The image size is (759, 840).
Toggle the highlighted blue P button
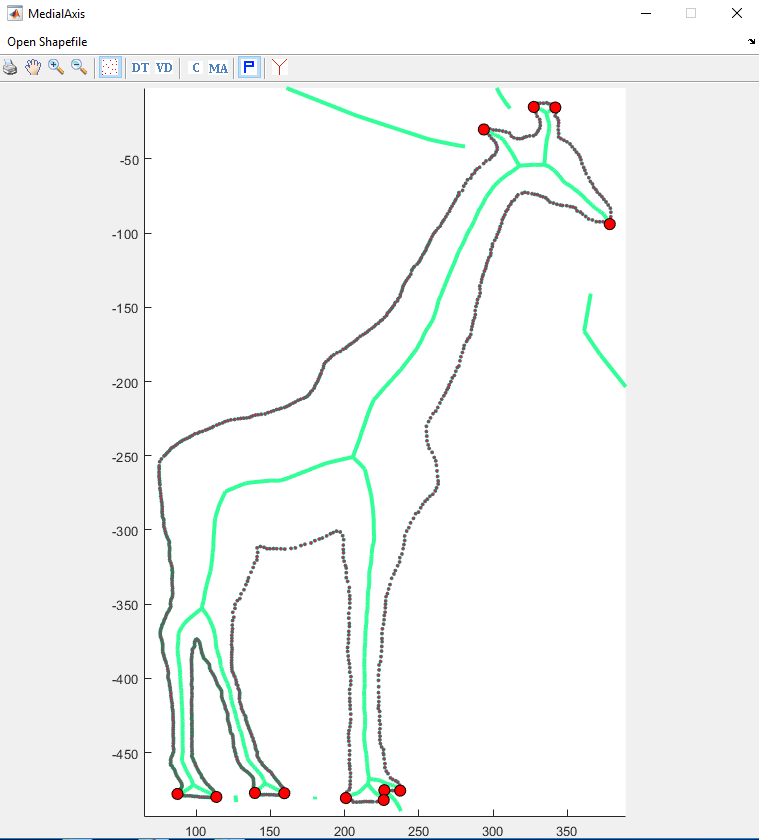pyautogui.click(x=250, y=68)
